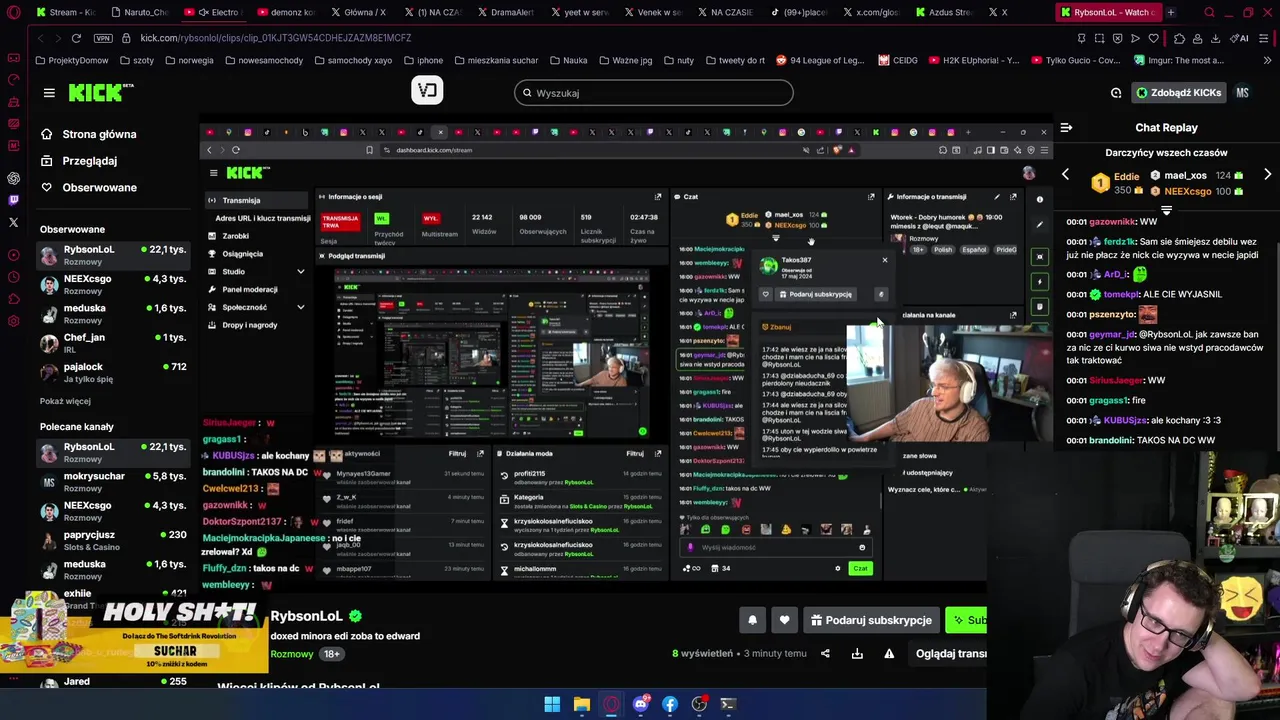The image size is (1280, 720).
Task: Switch to Stream - Kick browser tab
Action: [x=67, y=12]
